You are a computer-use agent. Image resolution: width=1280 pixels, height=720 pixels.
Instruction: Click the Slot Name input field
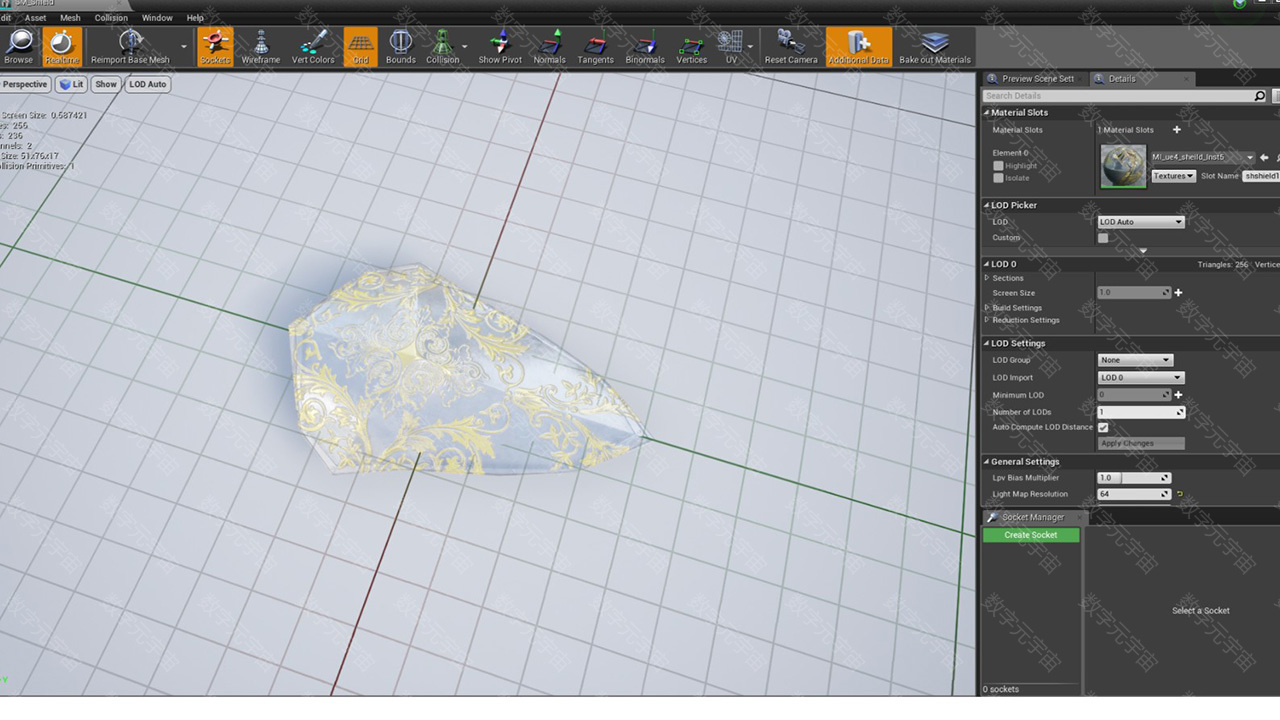click(1261, 176)
